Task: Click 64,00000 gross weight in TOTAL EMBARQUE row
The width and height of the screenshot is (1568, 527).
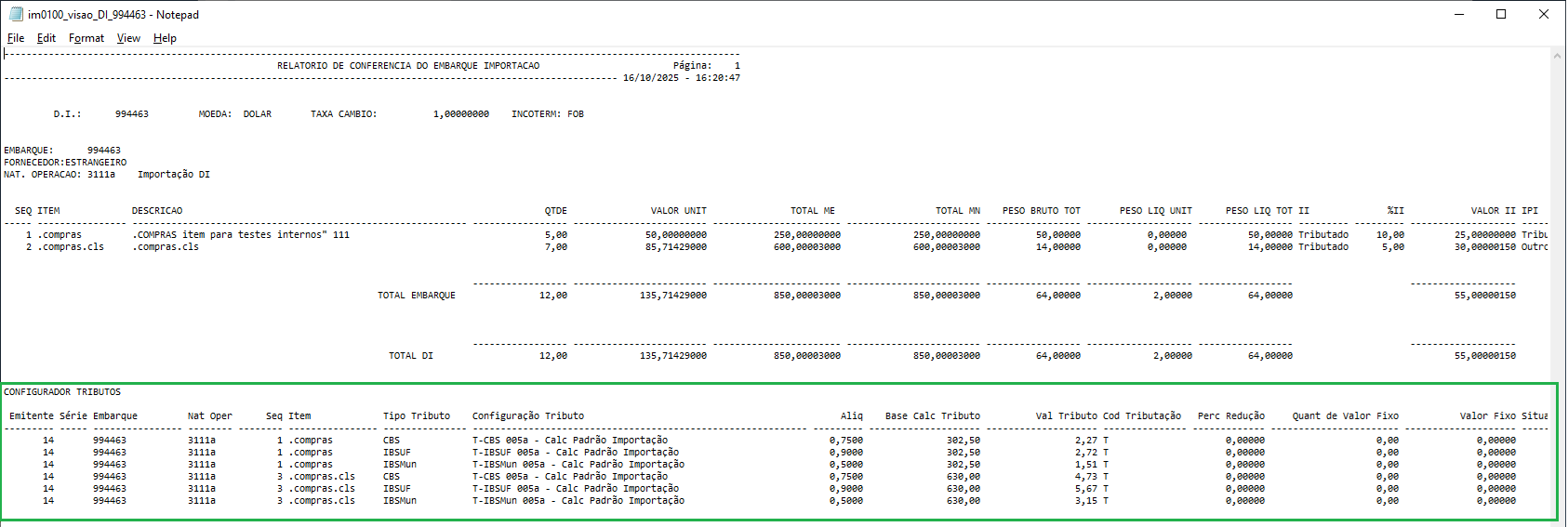Action: pyautogui.click(x=1058, y=296)
